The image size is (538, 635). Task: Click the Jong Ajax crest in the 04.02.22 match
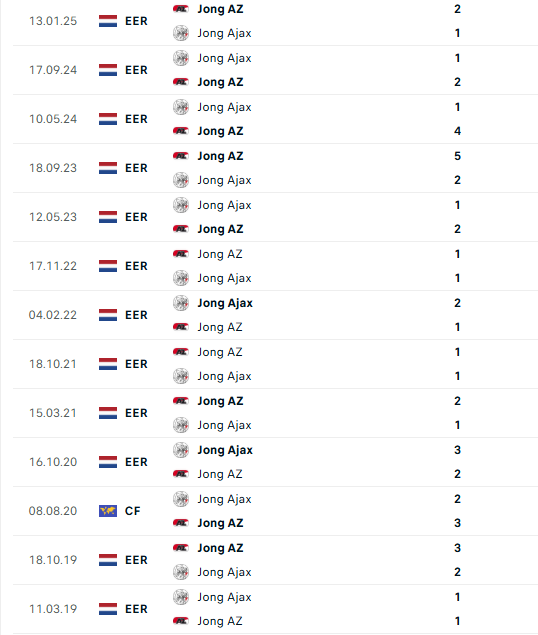181,303
